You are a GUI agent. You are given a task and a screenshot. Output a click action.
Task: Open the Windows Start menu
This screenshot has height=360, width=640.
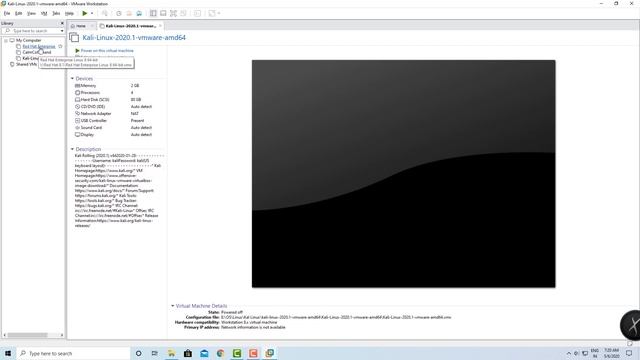(x=8, y=353)
